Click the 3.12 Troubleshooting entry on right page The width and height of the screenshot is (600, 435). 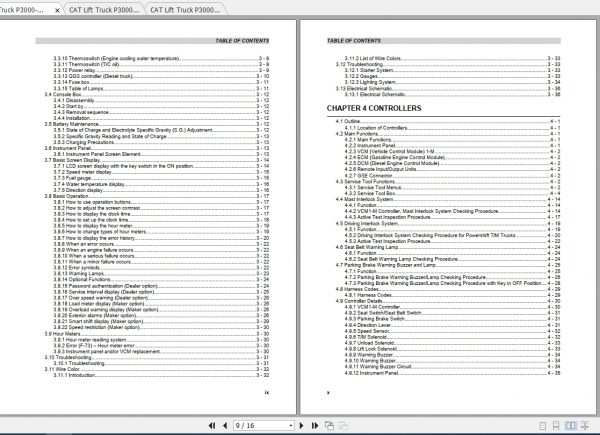tap(448, 64)
